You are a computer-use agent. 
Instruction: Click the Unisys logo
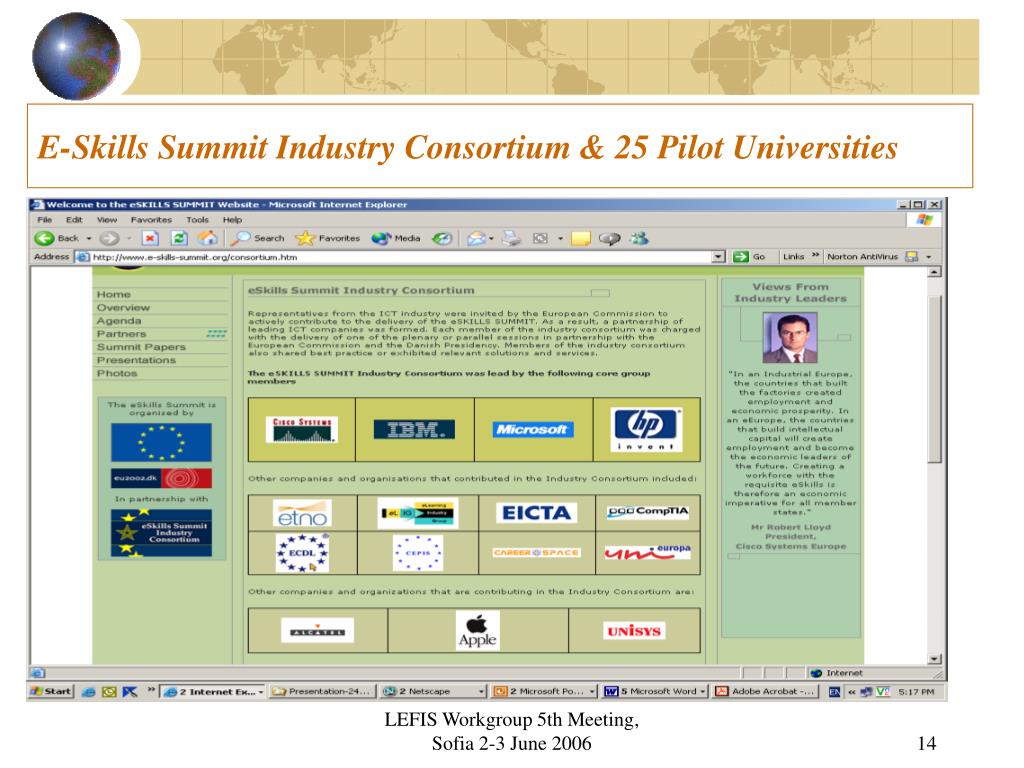click(633, 631)
